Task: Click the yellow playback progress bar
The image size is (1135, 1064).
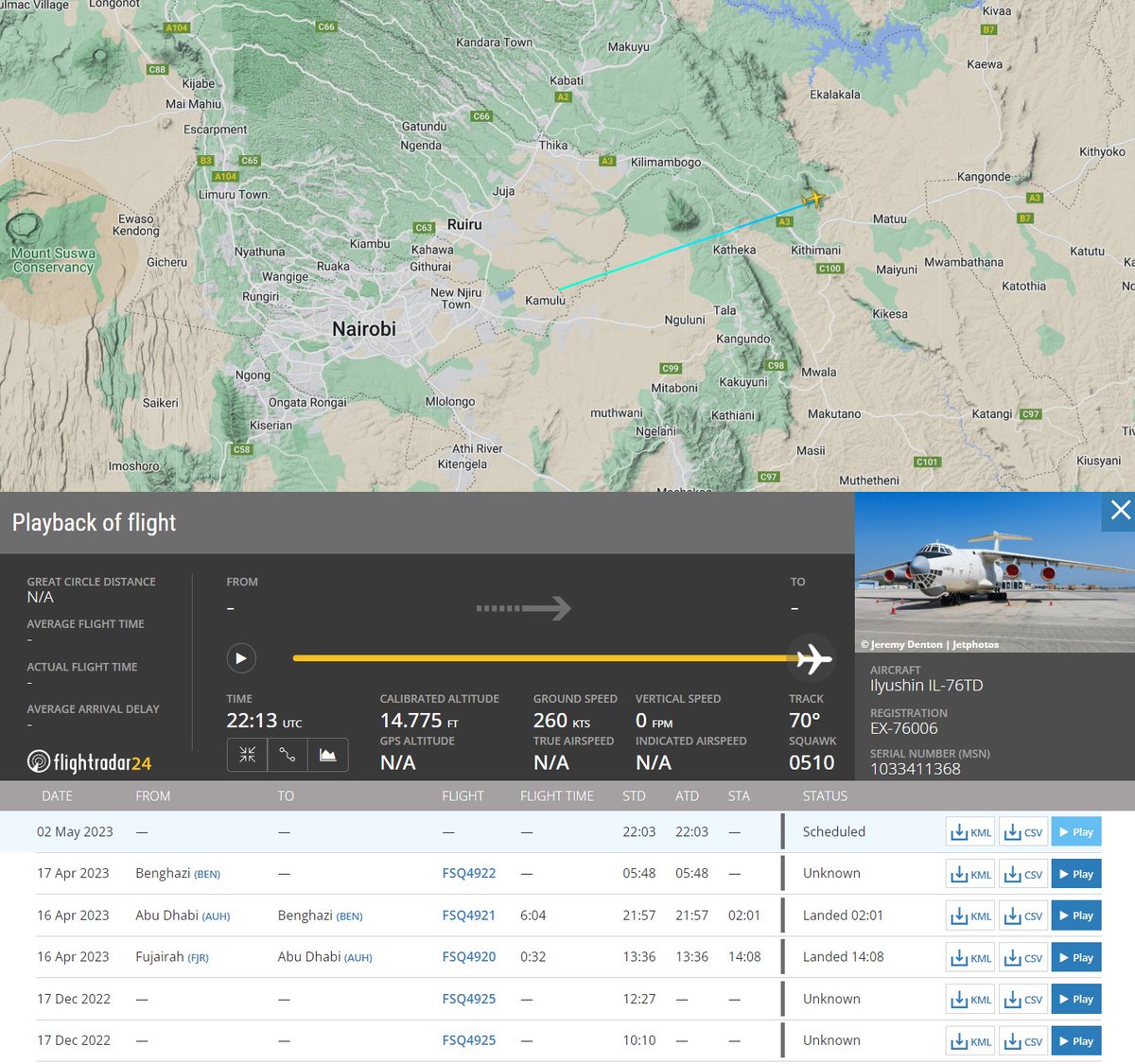Action: click(542, 658)
